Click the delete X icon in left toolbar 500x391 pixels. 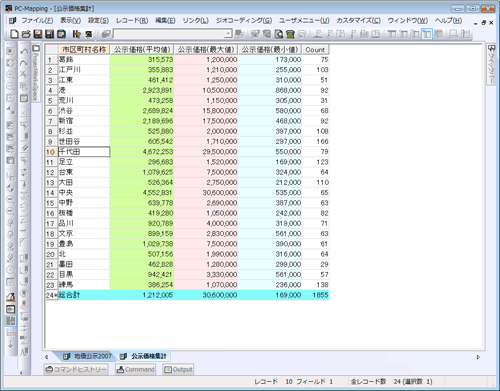pos(24,75)
